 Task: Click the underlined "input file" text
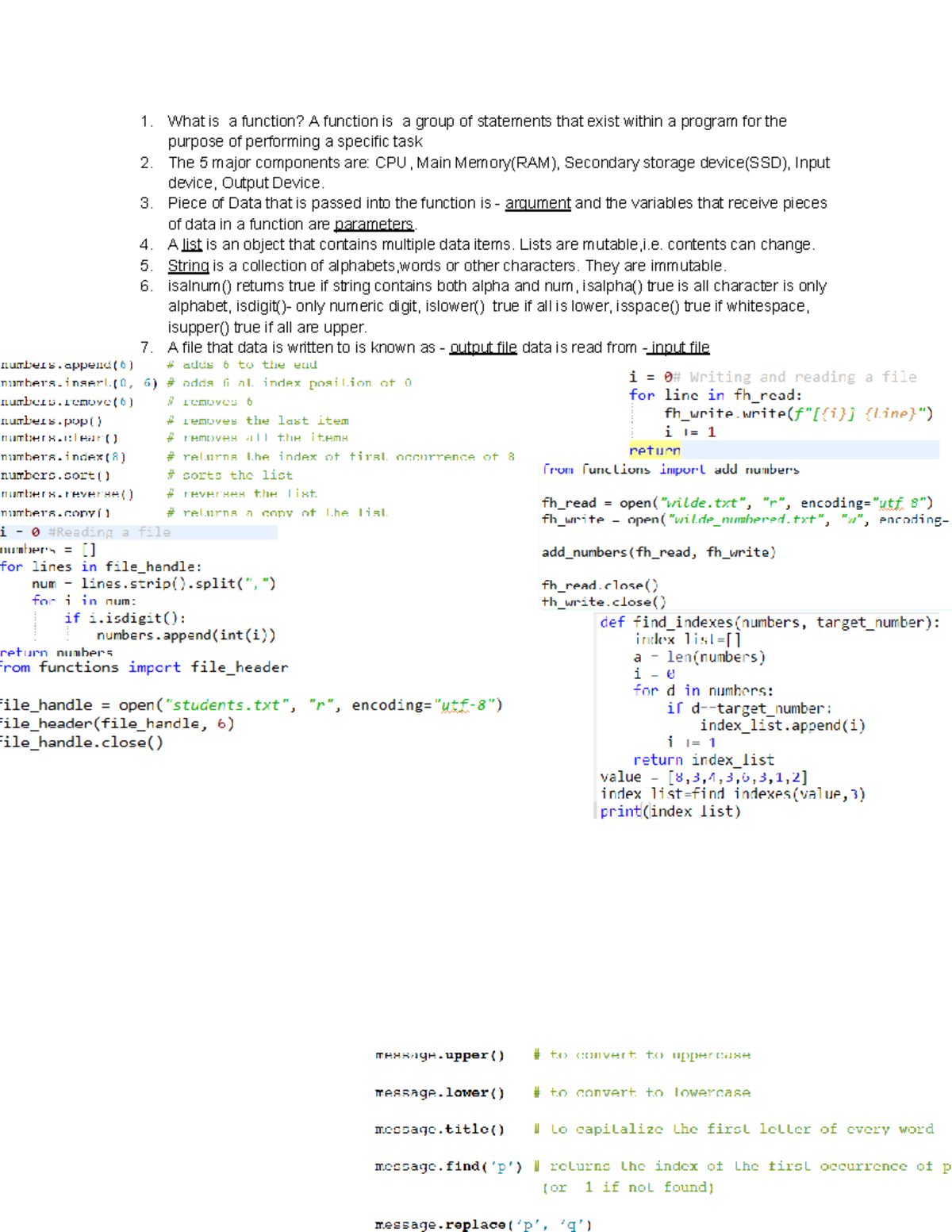(680, 348)
